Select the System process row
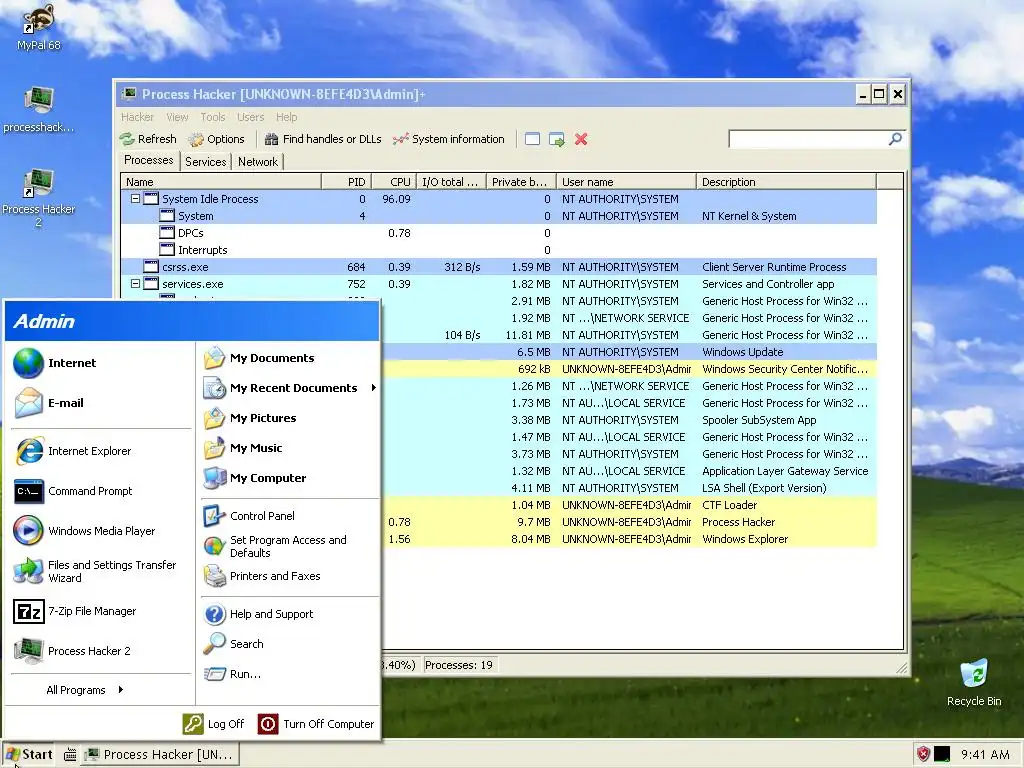Viewport: 1024px width, 768px height. click(499, 216)
